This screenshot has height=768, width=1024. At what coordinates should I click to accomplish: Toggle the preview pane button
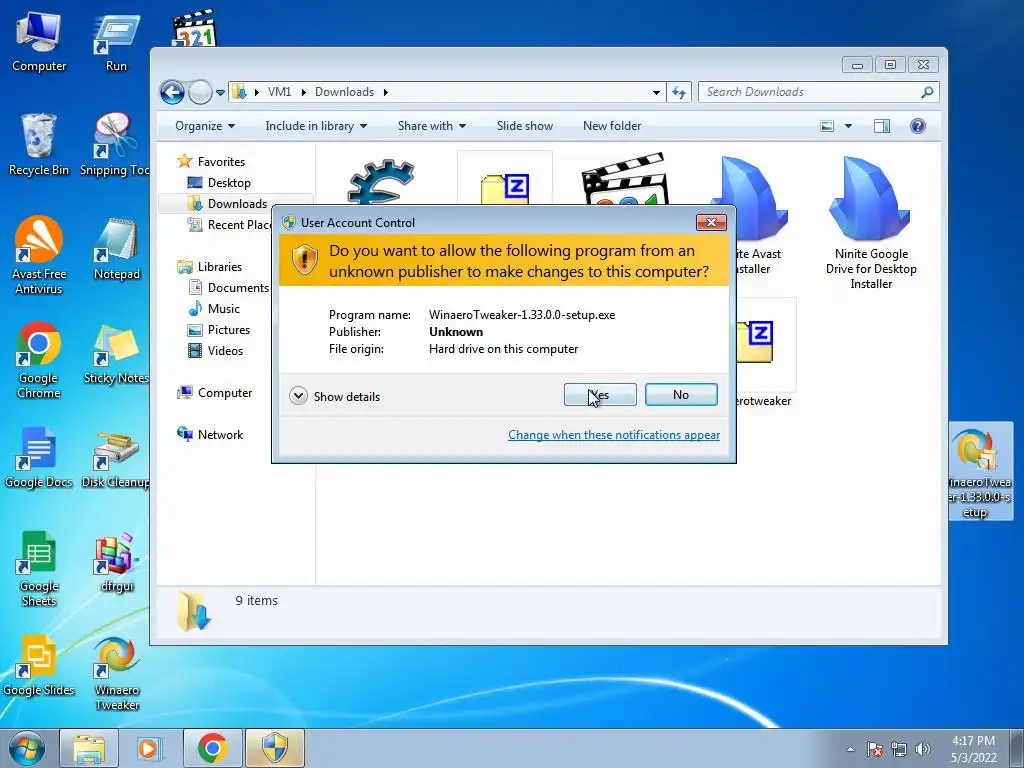point(882,126)
